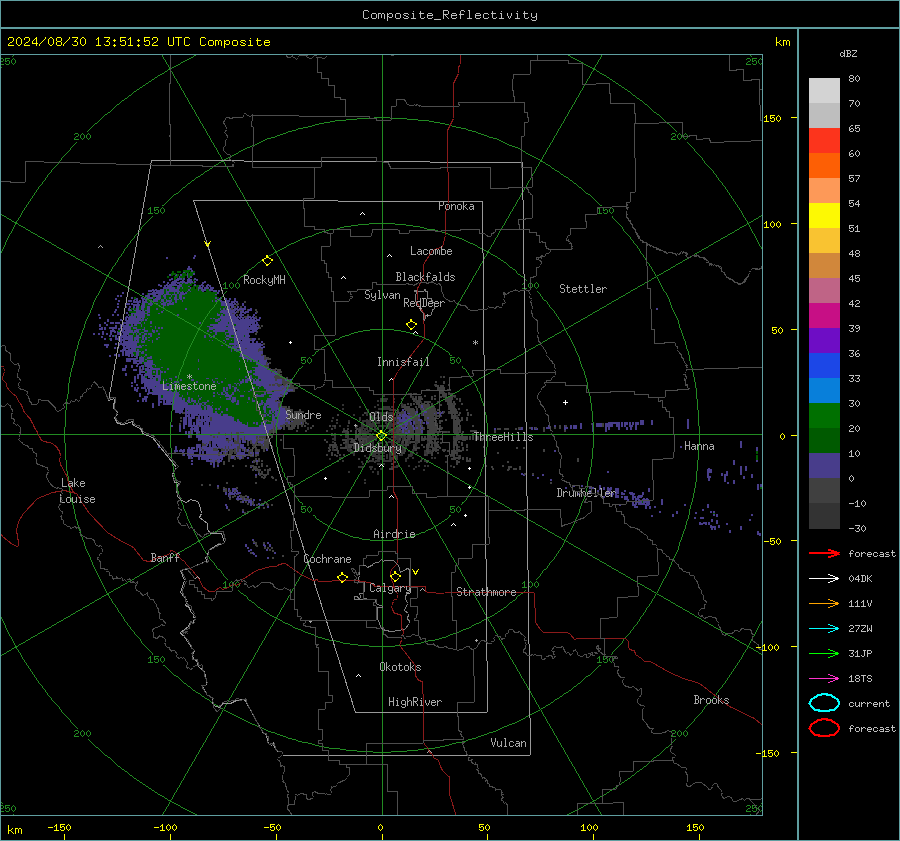Click the yellow diamond marker near Cochrane

pos(343,577)
